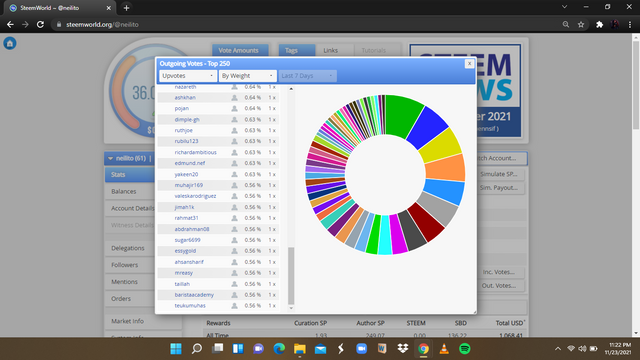The height and width of the screenshot is (360, 640).
Task: Open taskbar Search
Action: click(197, 349)
